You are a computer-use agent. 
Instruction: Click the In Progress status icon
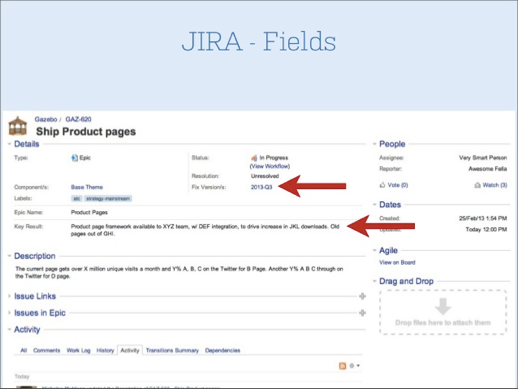click(x=254, y=158)
